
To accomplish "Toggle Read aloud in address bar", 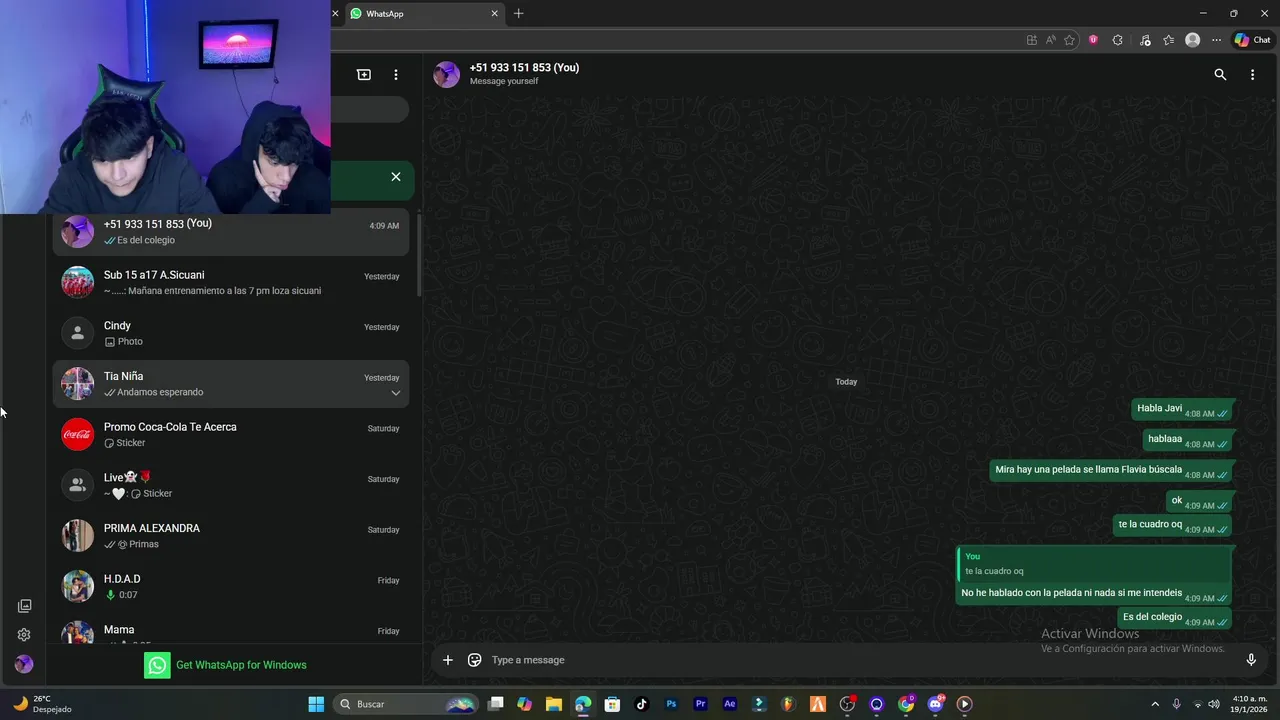I will tap(1051, 40).
